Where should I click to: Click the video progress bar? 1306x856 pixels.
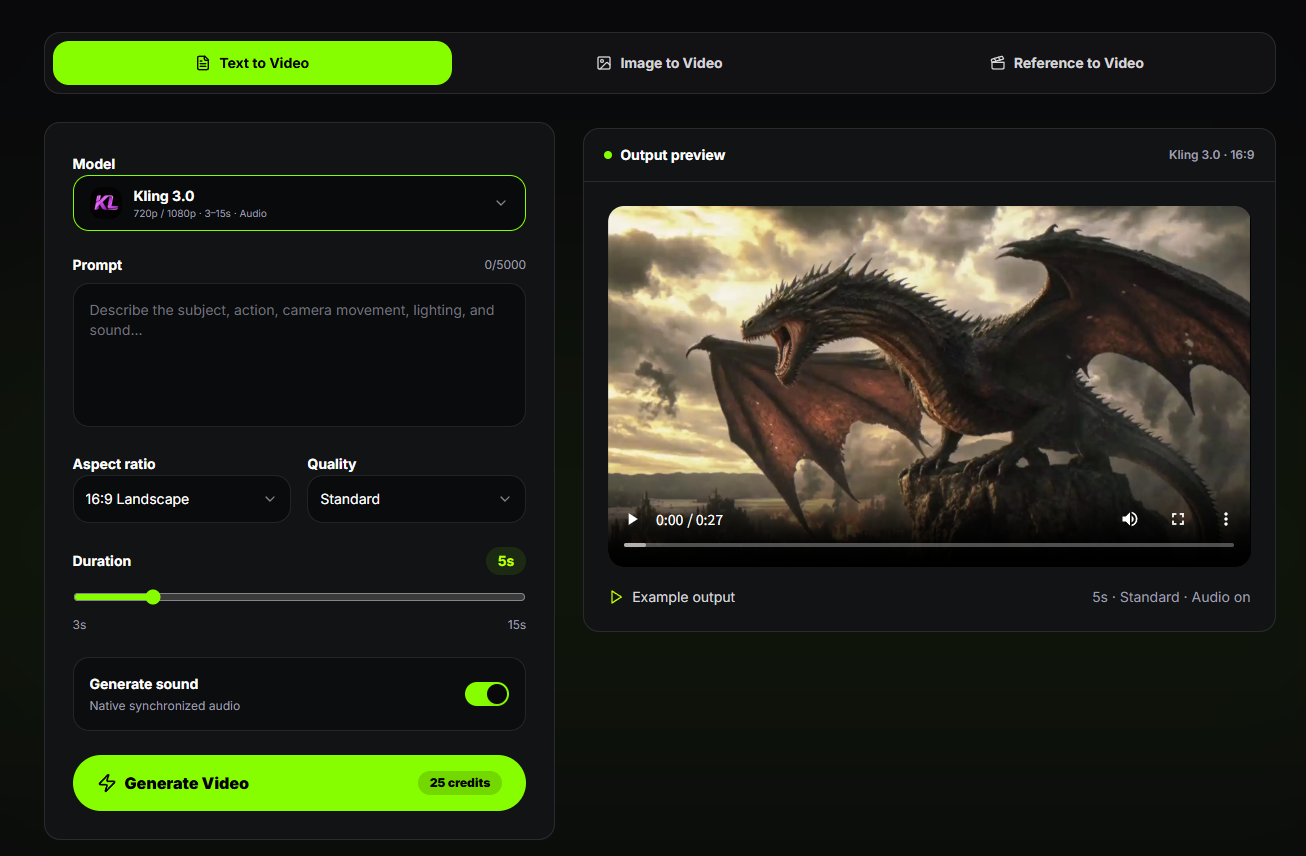[x=929, y=545]
